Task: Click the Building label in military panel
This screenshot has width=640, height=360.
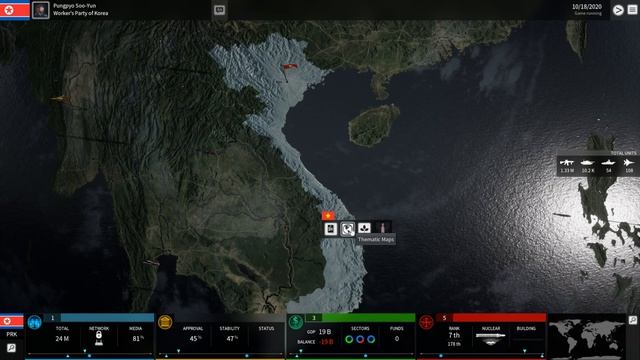Action: pyautogui.click(x=526, y=329)
